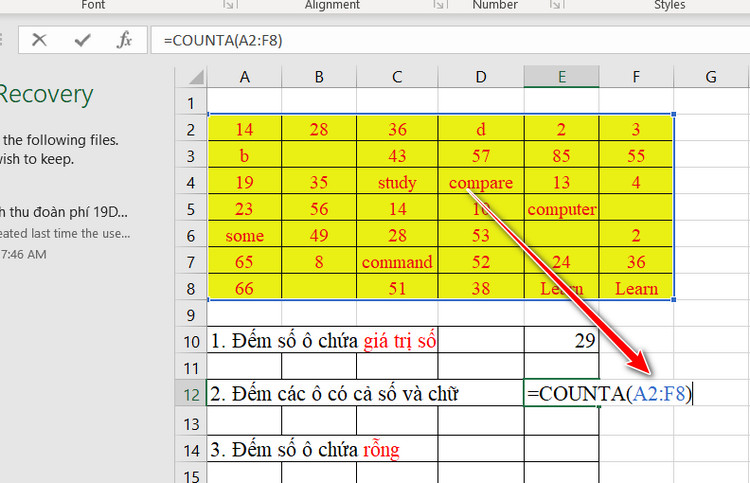Select row 9 header
This screenshot has height=483, width=750.
pyautogui.click(x=190, y=314)
